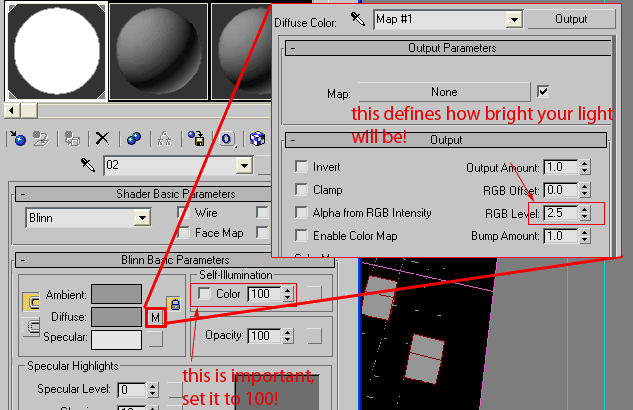The image size is (633, 410).
Task: Click the Opacity spinner arrows
Action: click(x=287, y=336)
